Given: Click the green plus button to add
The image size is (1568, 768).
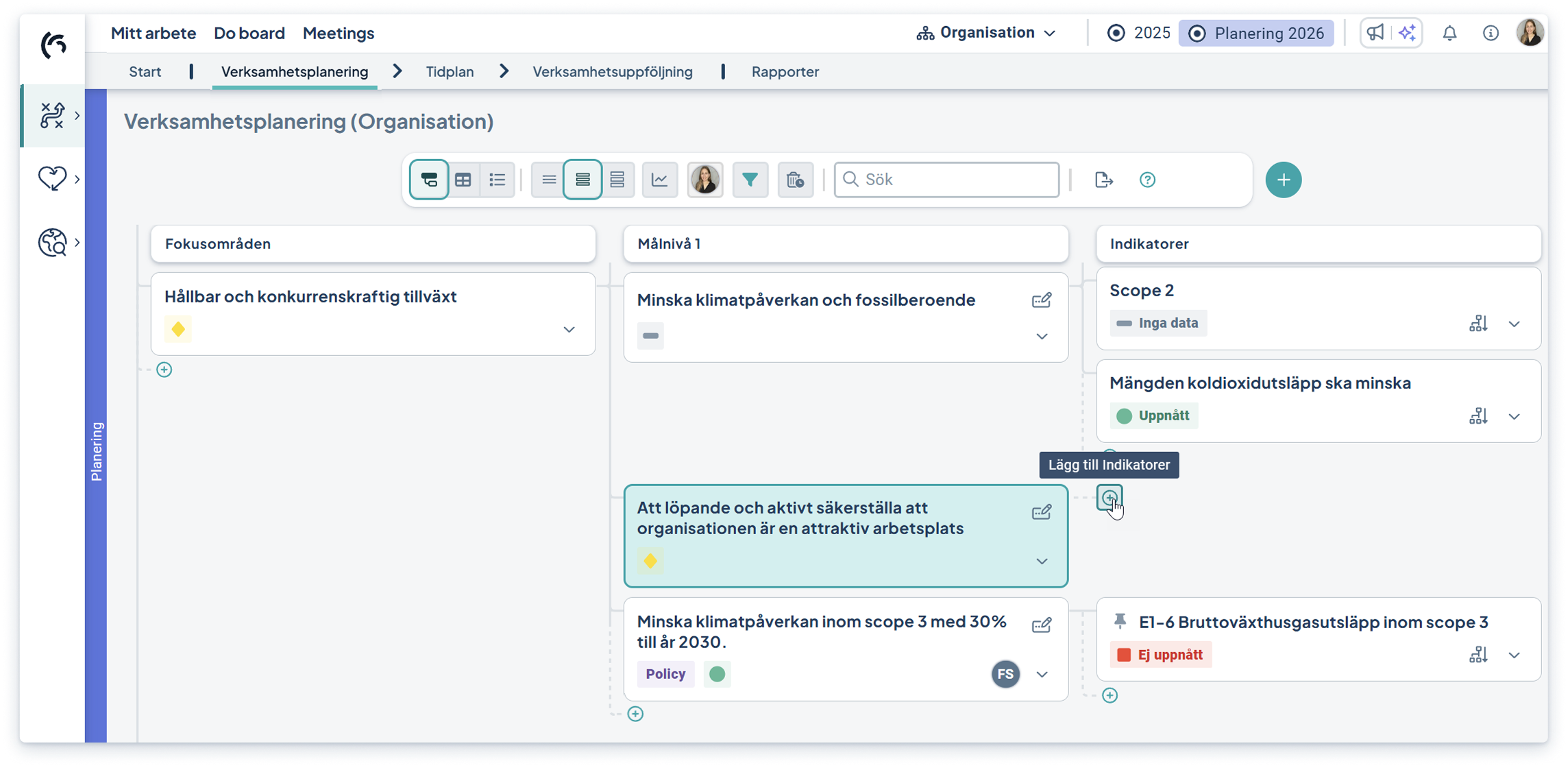Looking at the screenshot, I should click(1283, 179).
